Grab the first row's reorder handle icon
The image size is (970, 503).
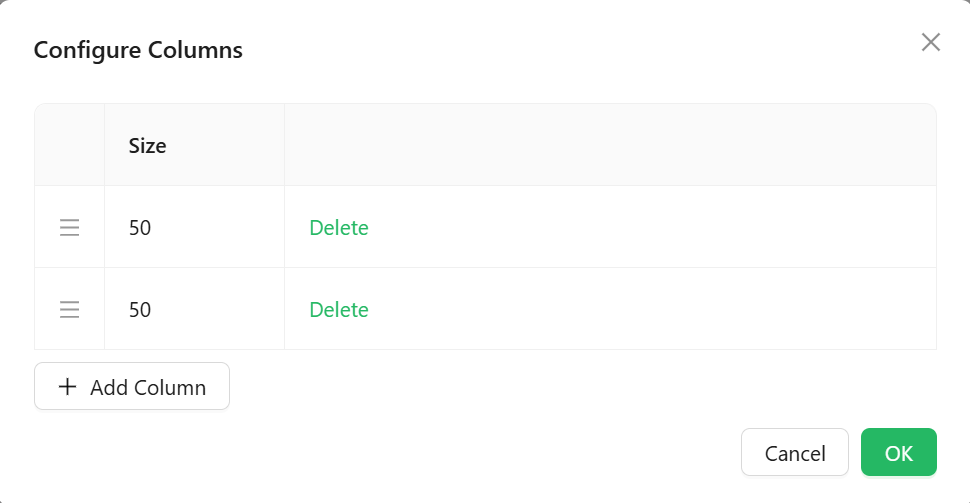point(69,228)
